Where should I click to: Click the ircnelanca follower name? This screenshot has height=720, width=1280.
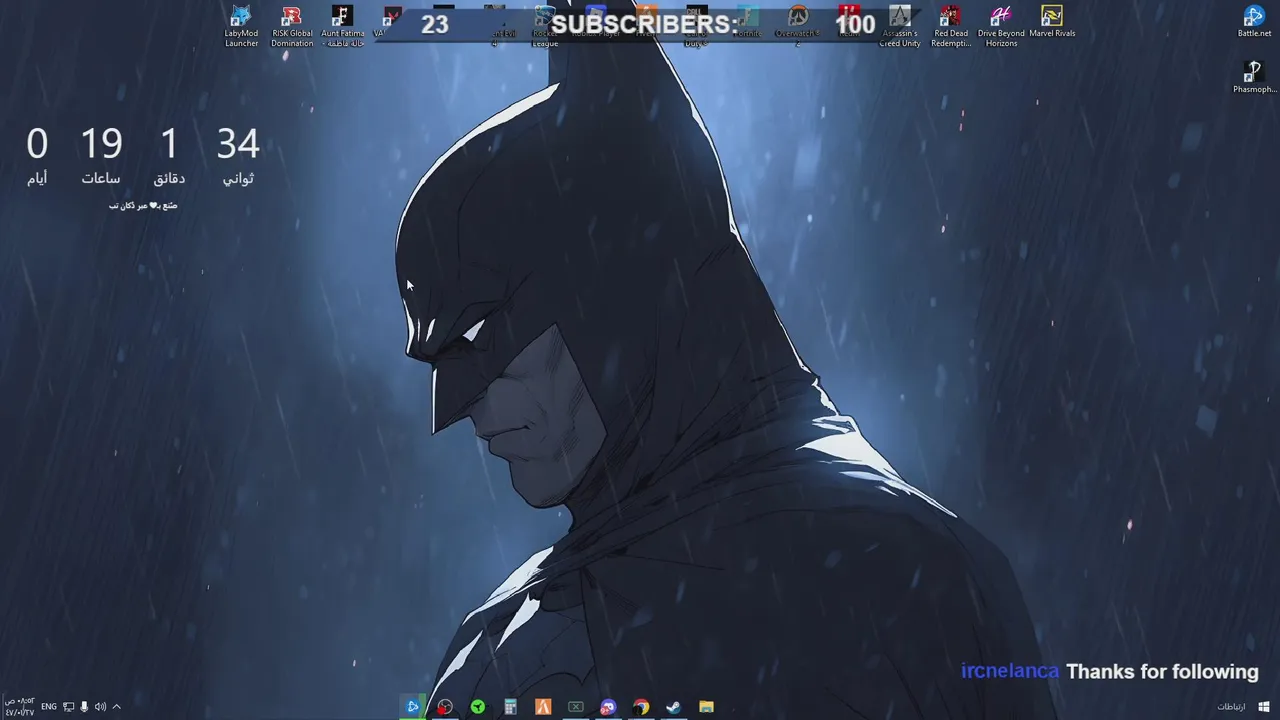click(1010, 671)
